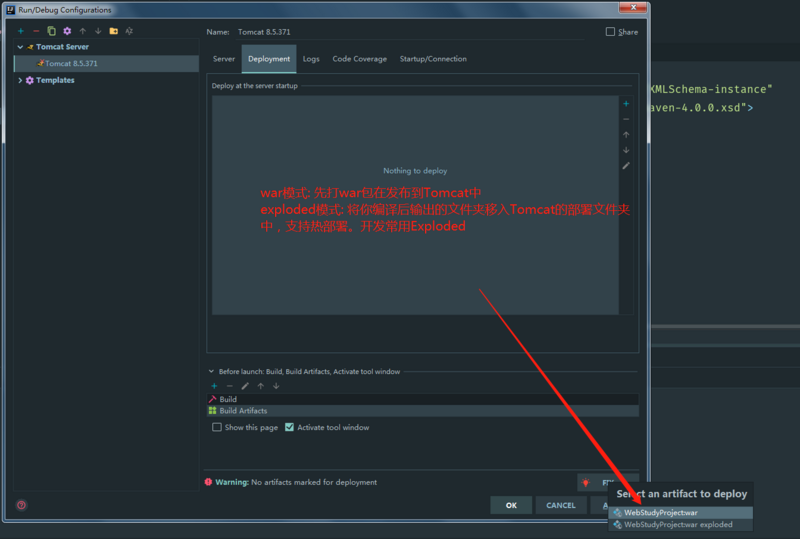Enable the Share checkbox
The height and width of the screenshot is (539, 800).
pos(610,32)
